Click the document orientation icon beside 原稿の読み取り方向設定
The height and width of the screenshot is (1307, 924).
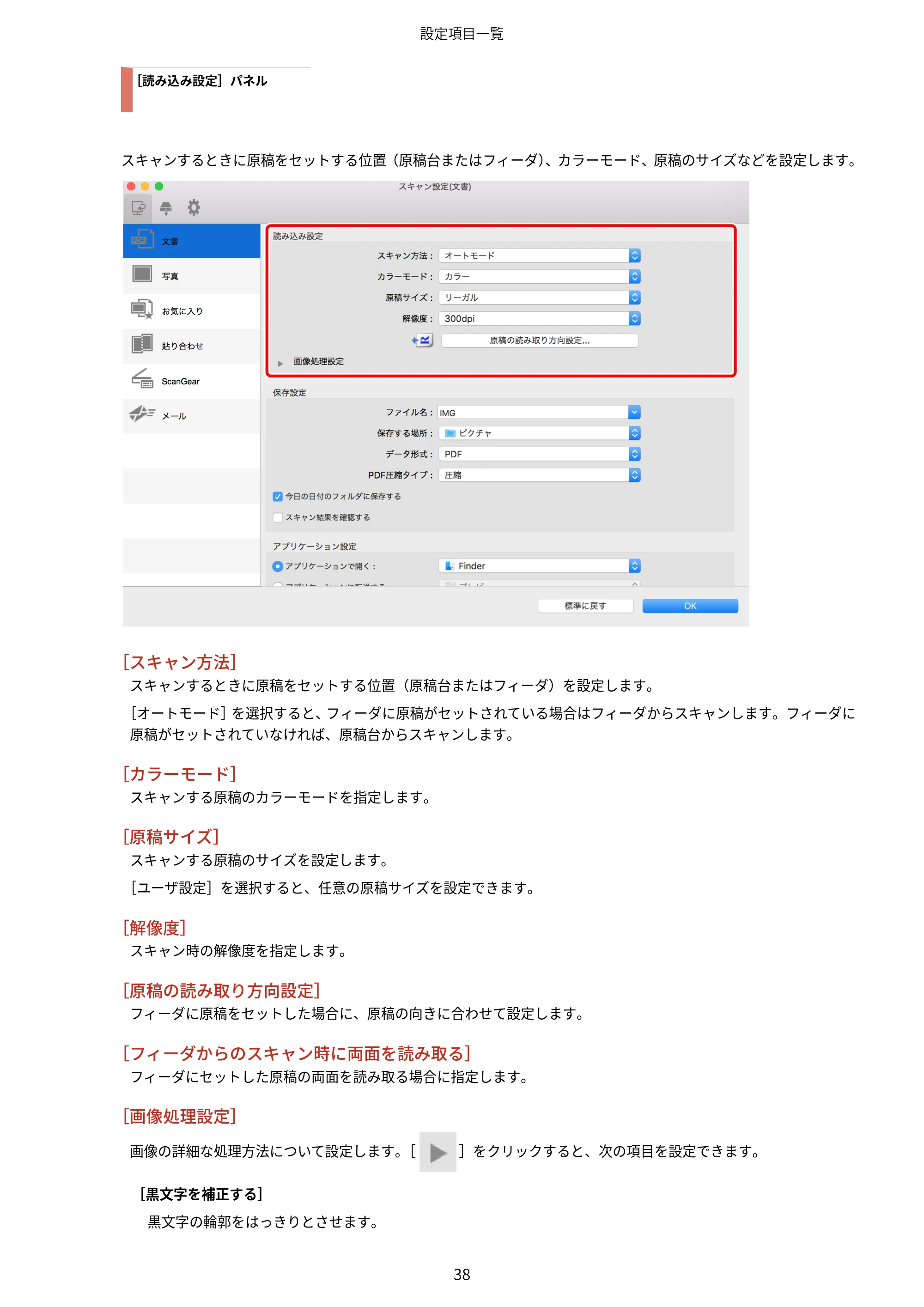[422, 340]
